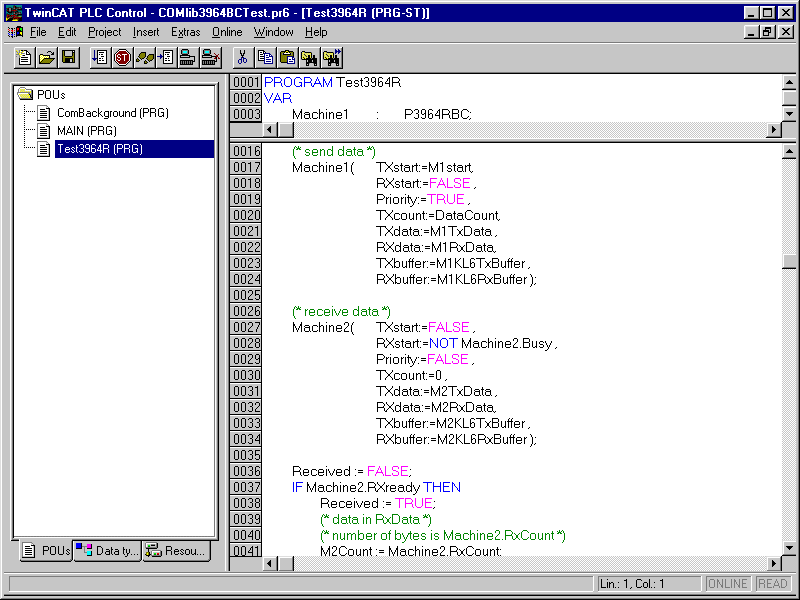Click the Login computer icon

tap(188, 57)
